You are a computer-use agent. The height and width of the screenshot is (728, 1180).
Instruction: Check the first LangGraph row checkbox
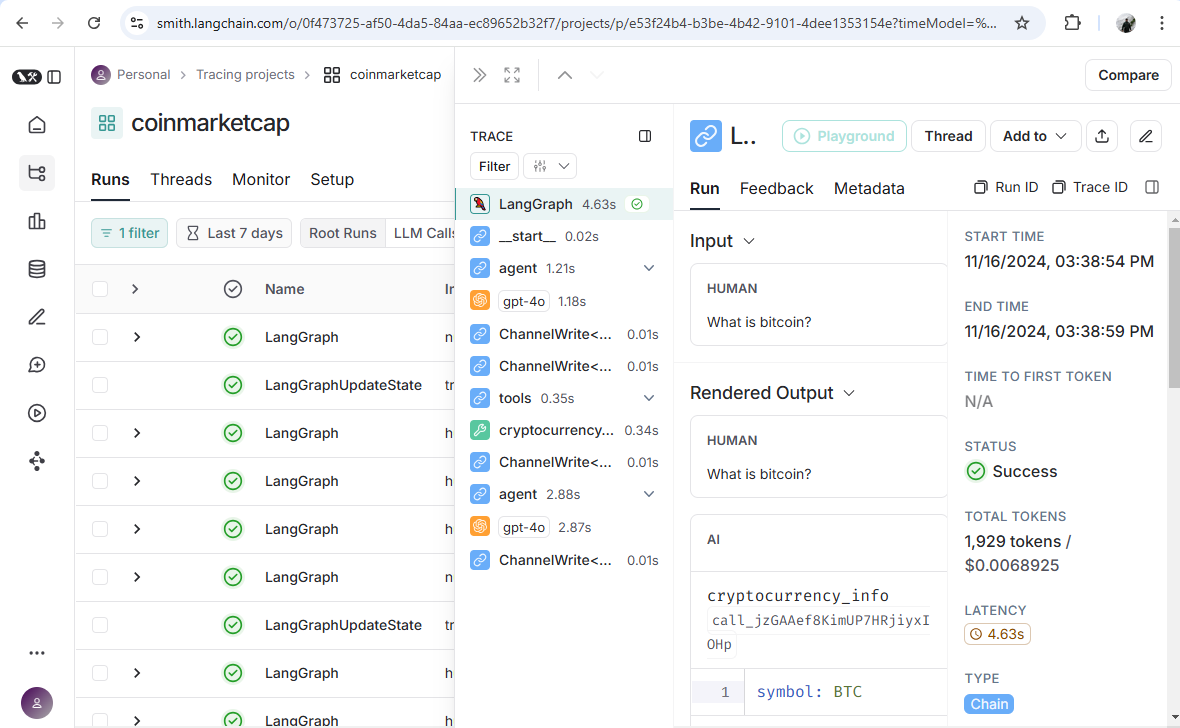100,337
